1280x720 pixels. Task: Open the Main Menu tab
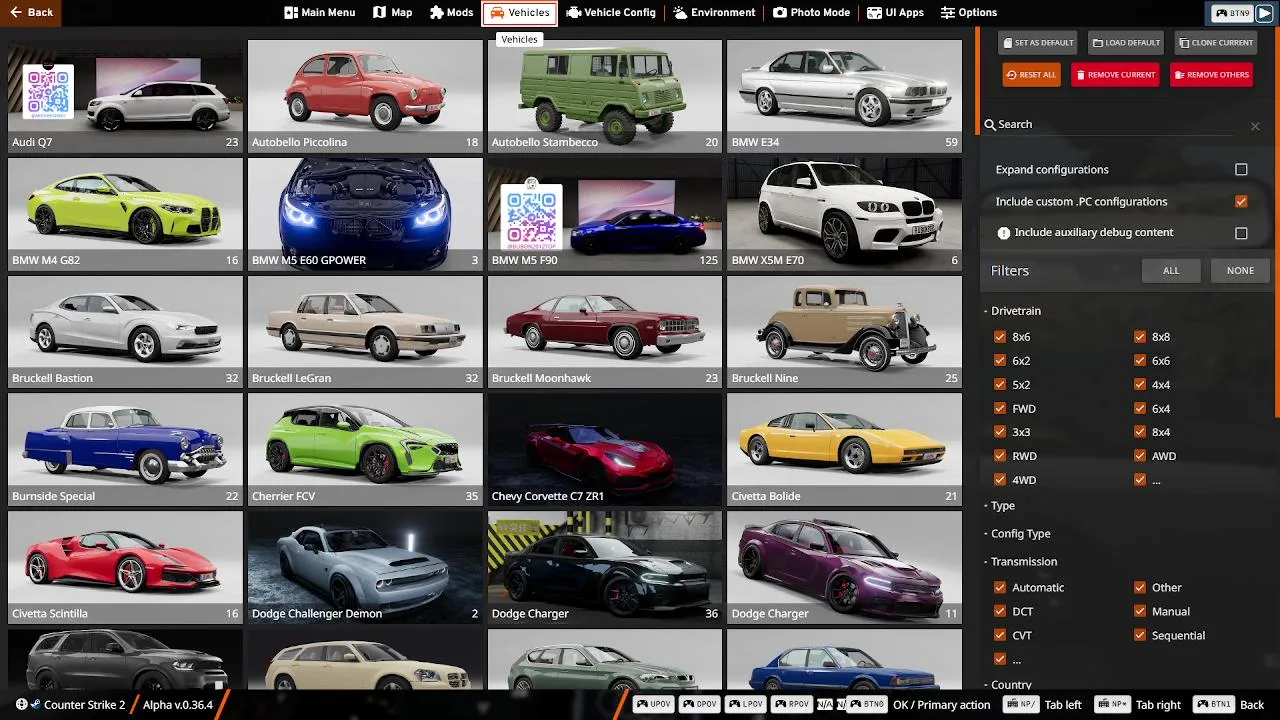pos(320,13)
